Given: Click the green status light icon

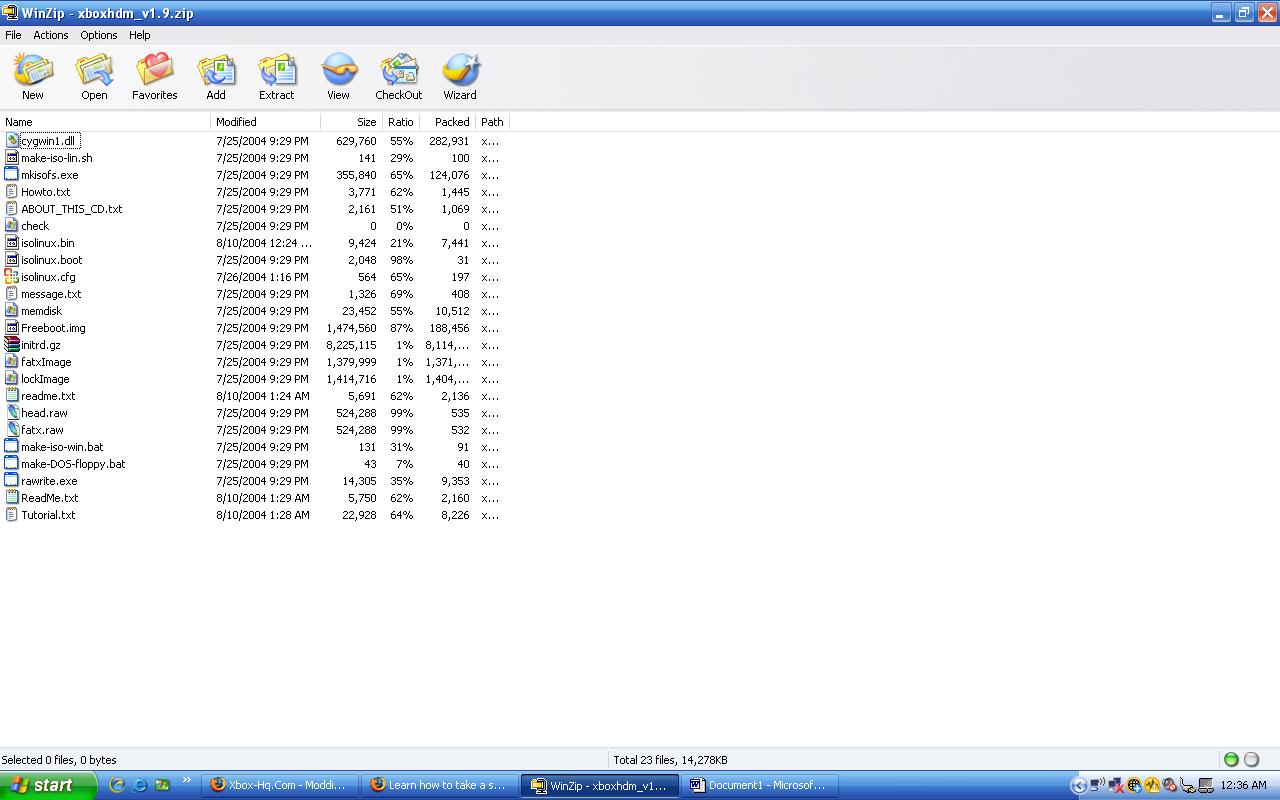Looking at the screenshot, I should coord(1231,760).
